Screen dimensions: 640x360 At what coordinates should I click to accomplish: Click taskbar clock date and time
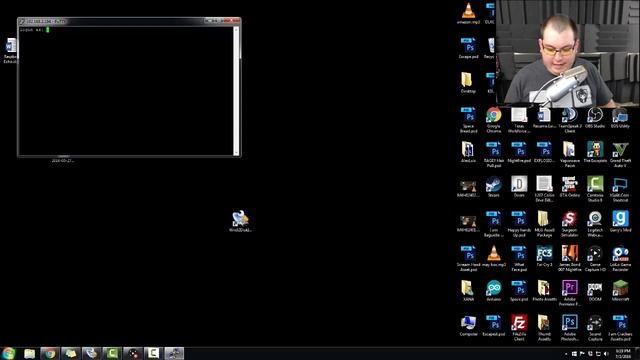623,353
